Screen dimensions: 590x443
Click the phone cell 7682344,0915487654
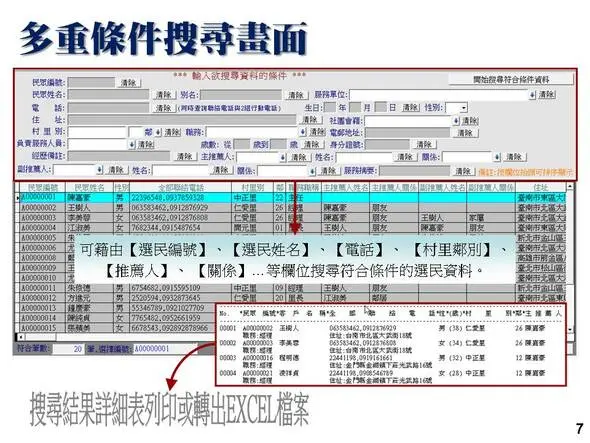click(180, 227)
